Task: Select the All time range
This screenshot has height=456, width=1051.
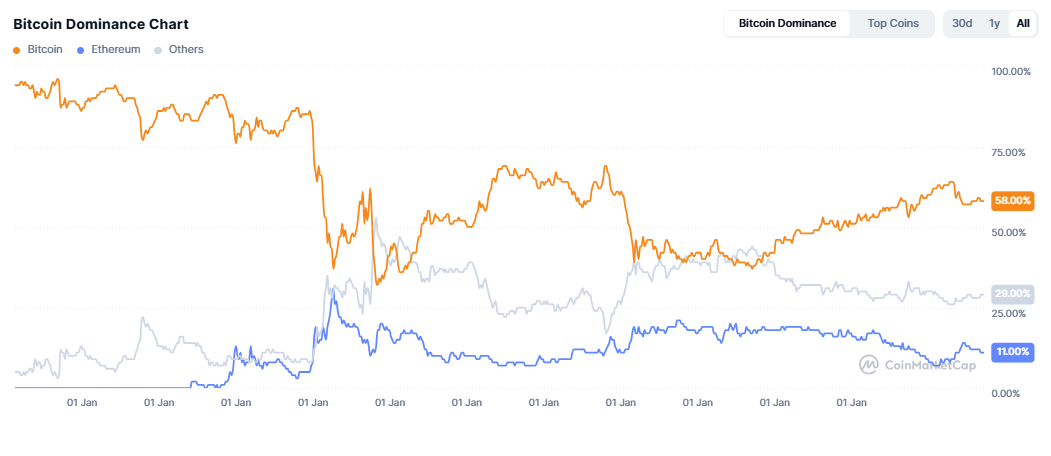Action: (x=1023, y=23)
